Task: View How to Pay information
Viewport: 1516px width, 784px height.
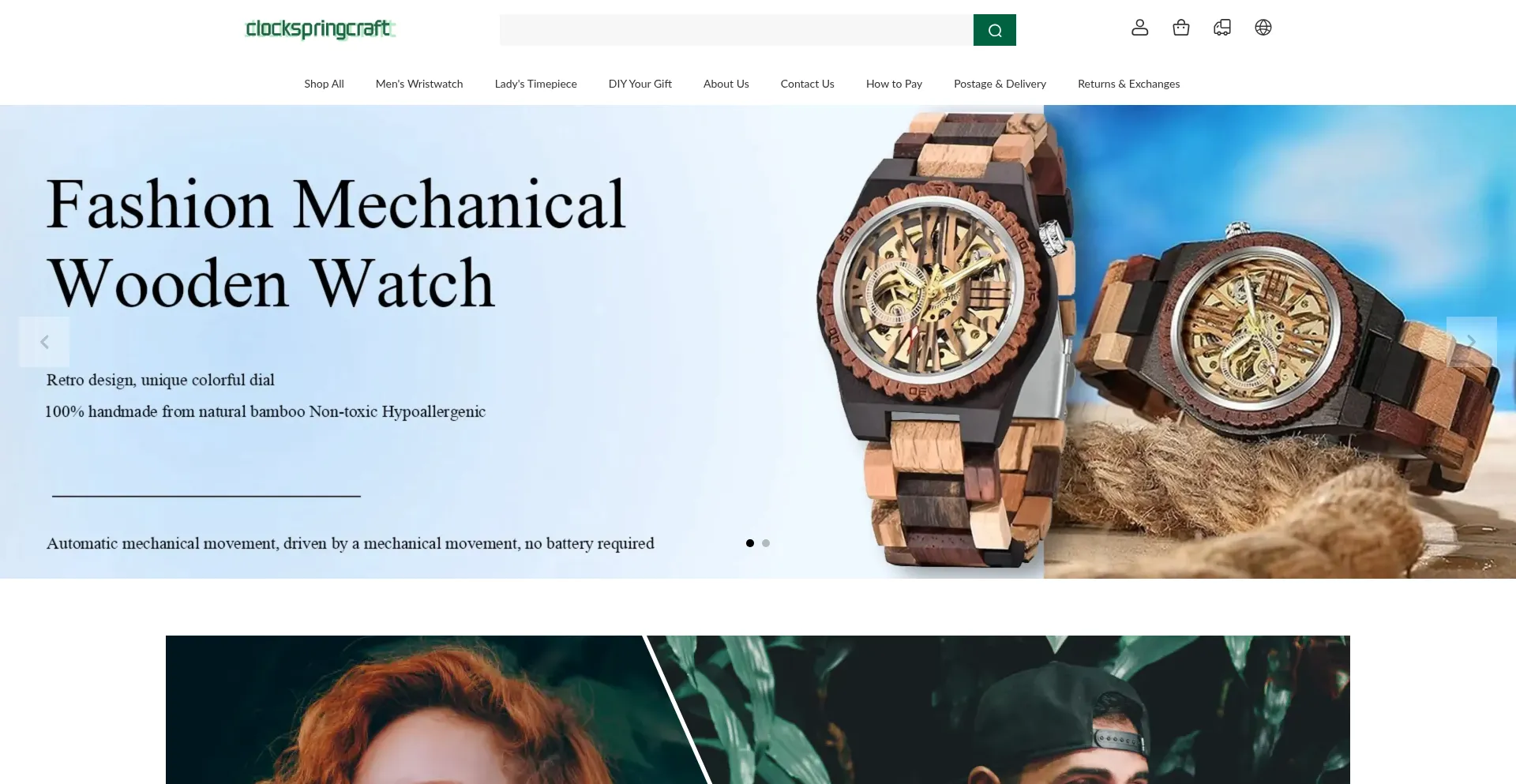Action: click(x=894, y=84)
